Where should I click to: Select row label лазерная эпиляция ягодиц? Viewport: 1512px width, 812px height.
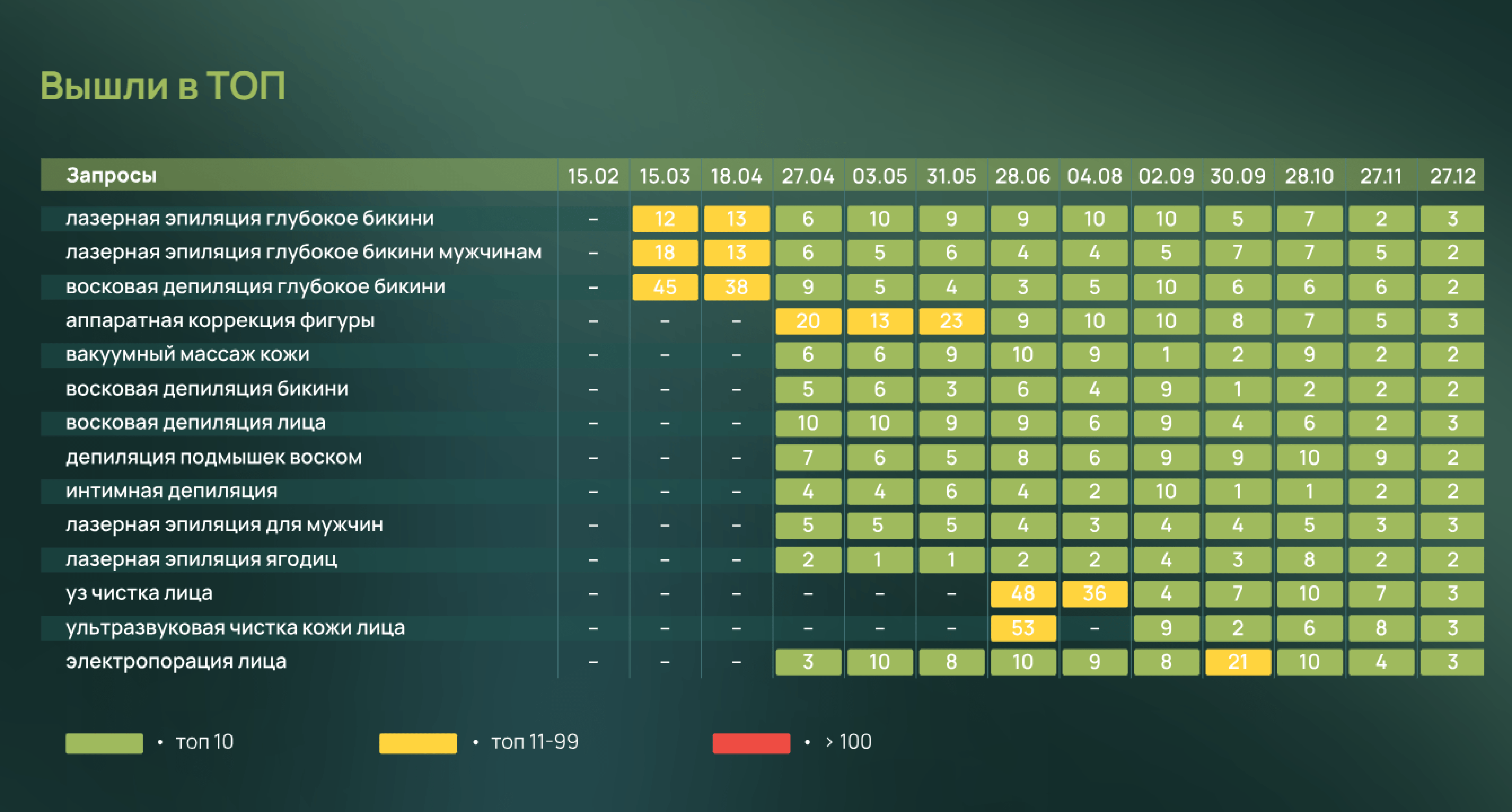[201, 559]
